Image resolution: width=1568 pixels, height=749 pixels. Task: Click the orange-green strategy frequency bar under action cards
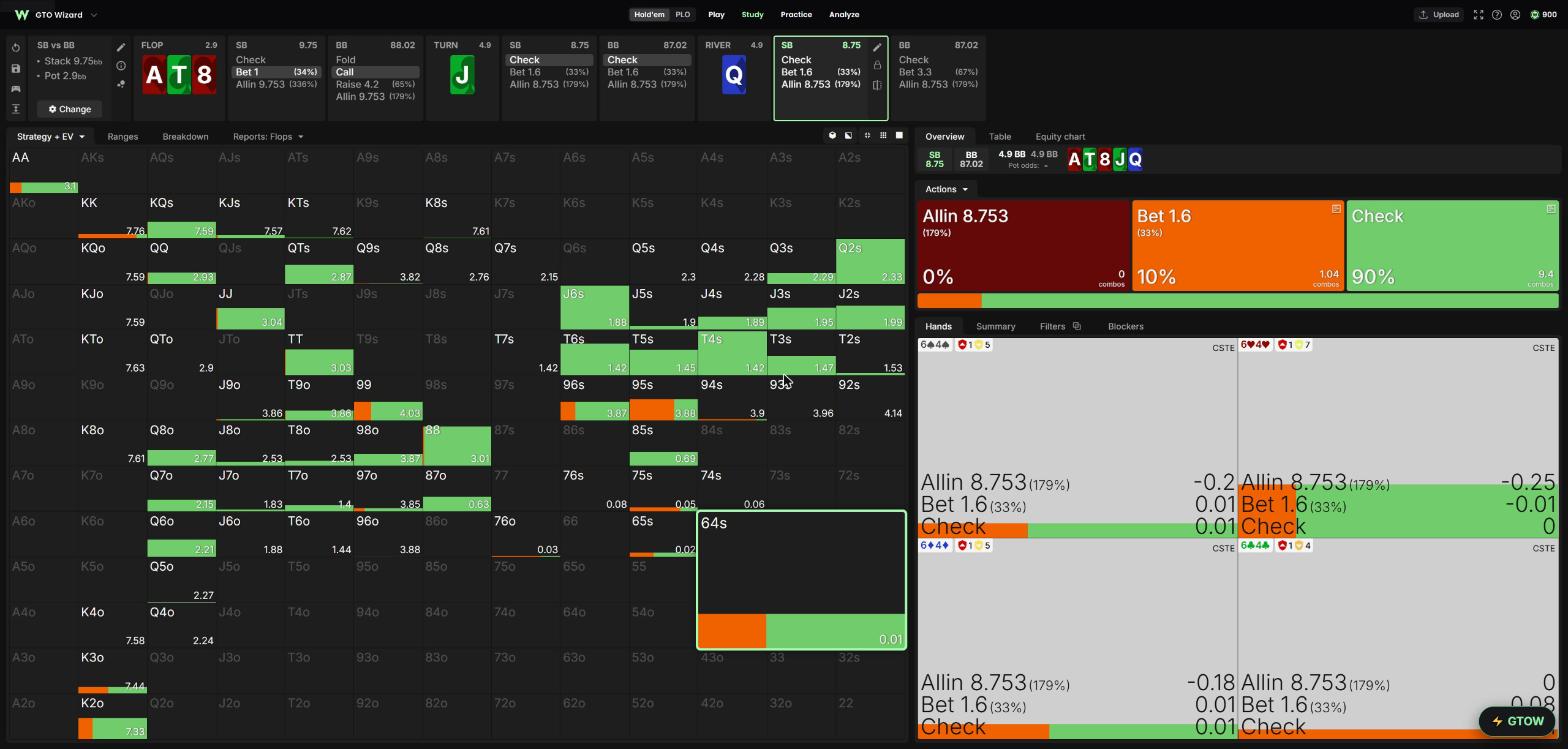pos(1238,301)
